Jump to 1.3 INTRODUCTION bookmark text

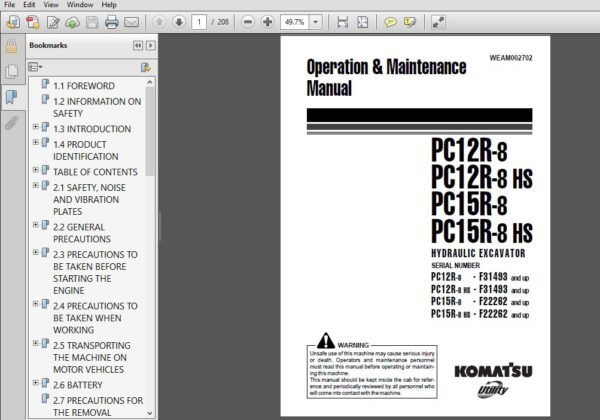pos(92,129)
